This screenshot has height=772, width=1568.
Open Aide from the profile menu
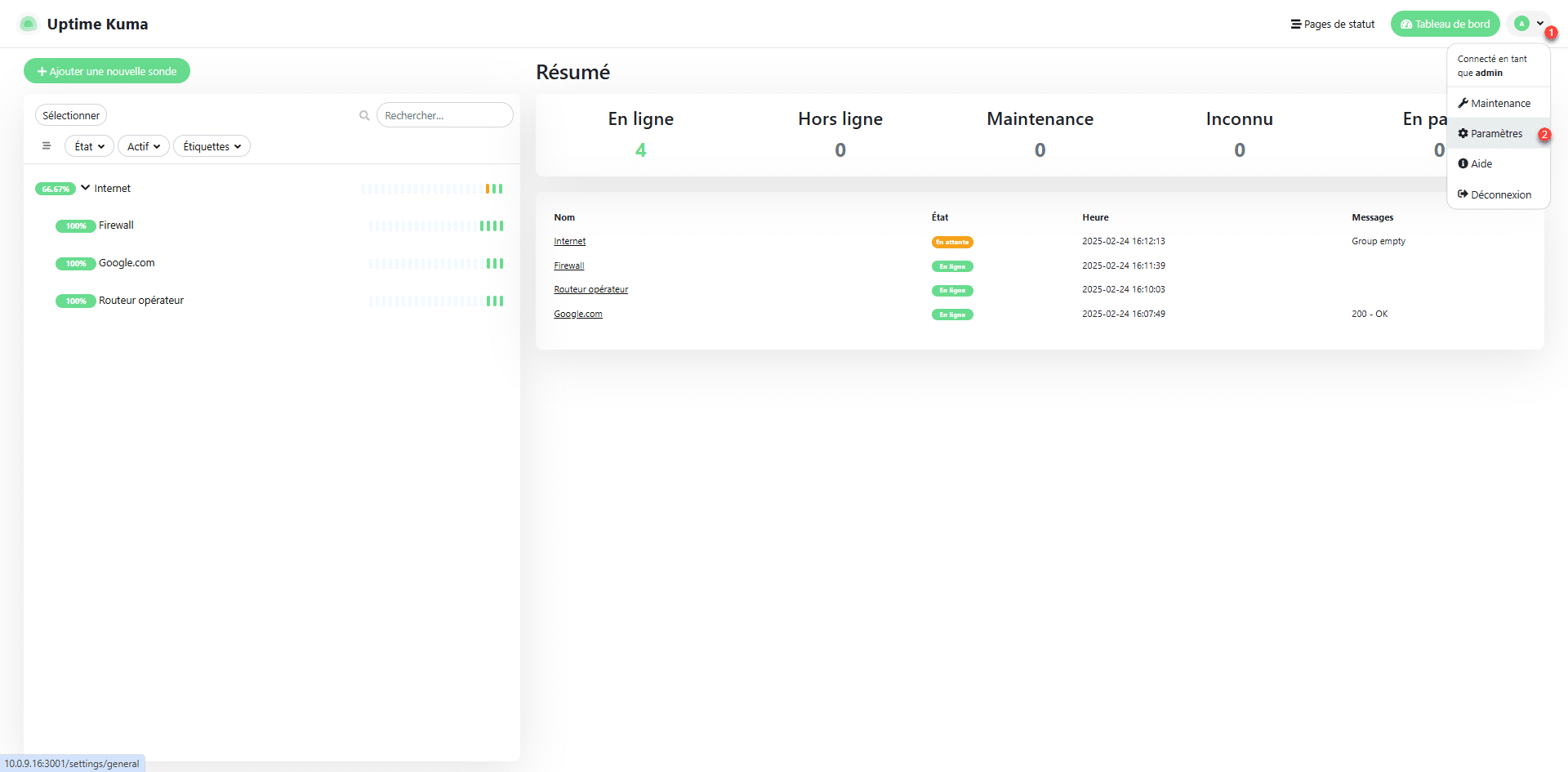click(x=1476, y=164)
